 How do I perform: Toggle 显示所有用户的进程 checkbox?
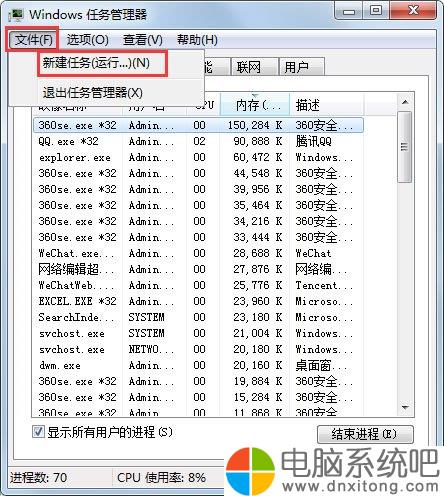pyautogui.click(x=38, y=432)
